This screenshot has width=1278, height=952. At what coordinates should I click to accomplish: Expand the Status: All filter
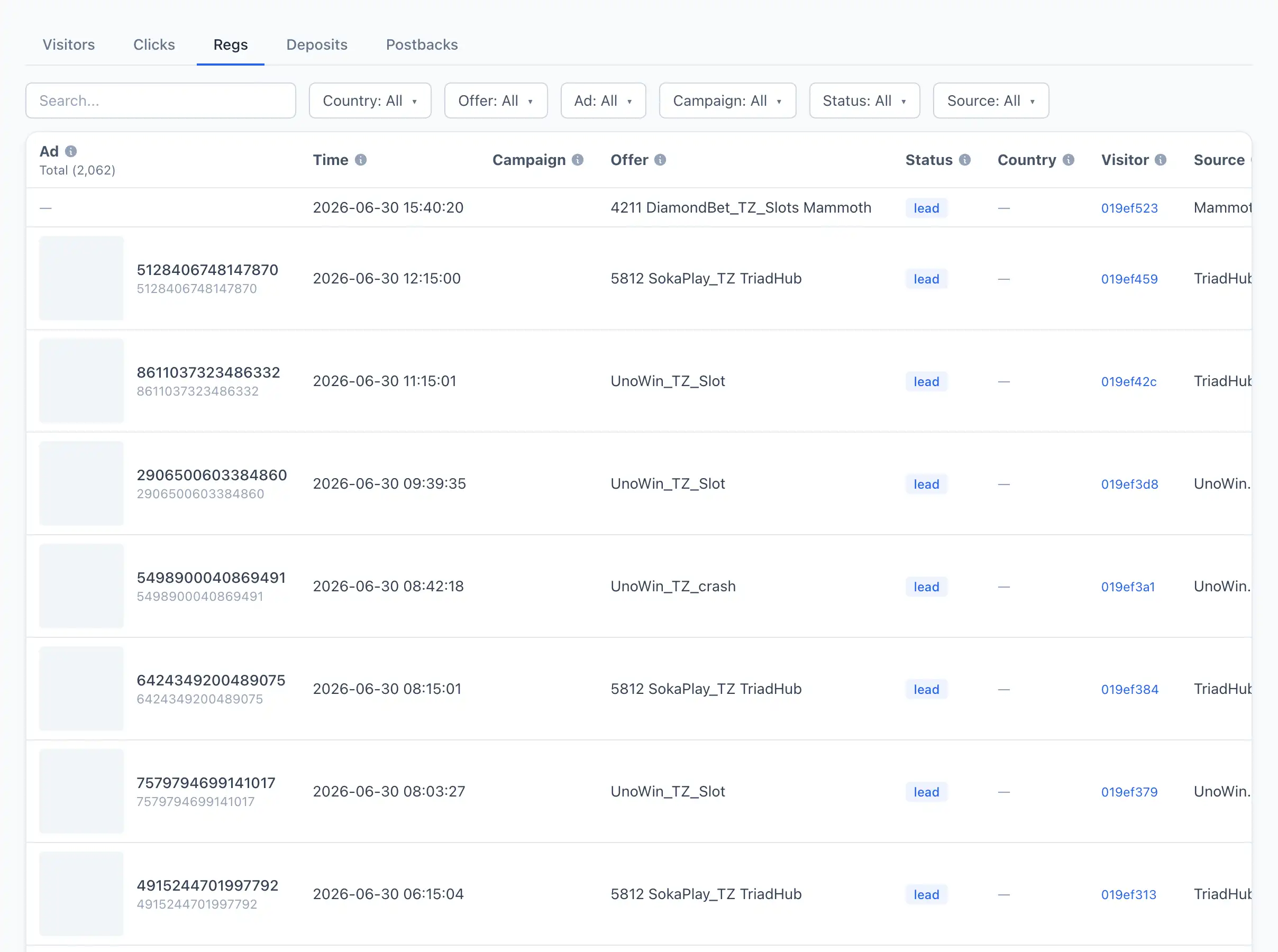(x=864, y=101)
